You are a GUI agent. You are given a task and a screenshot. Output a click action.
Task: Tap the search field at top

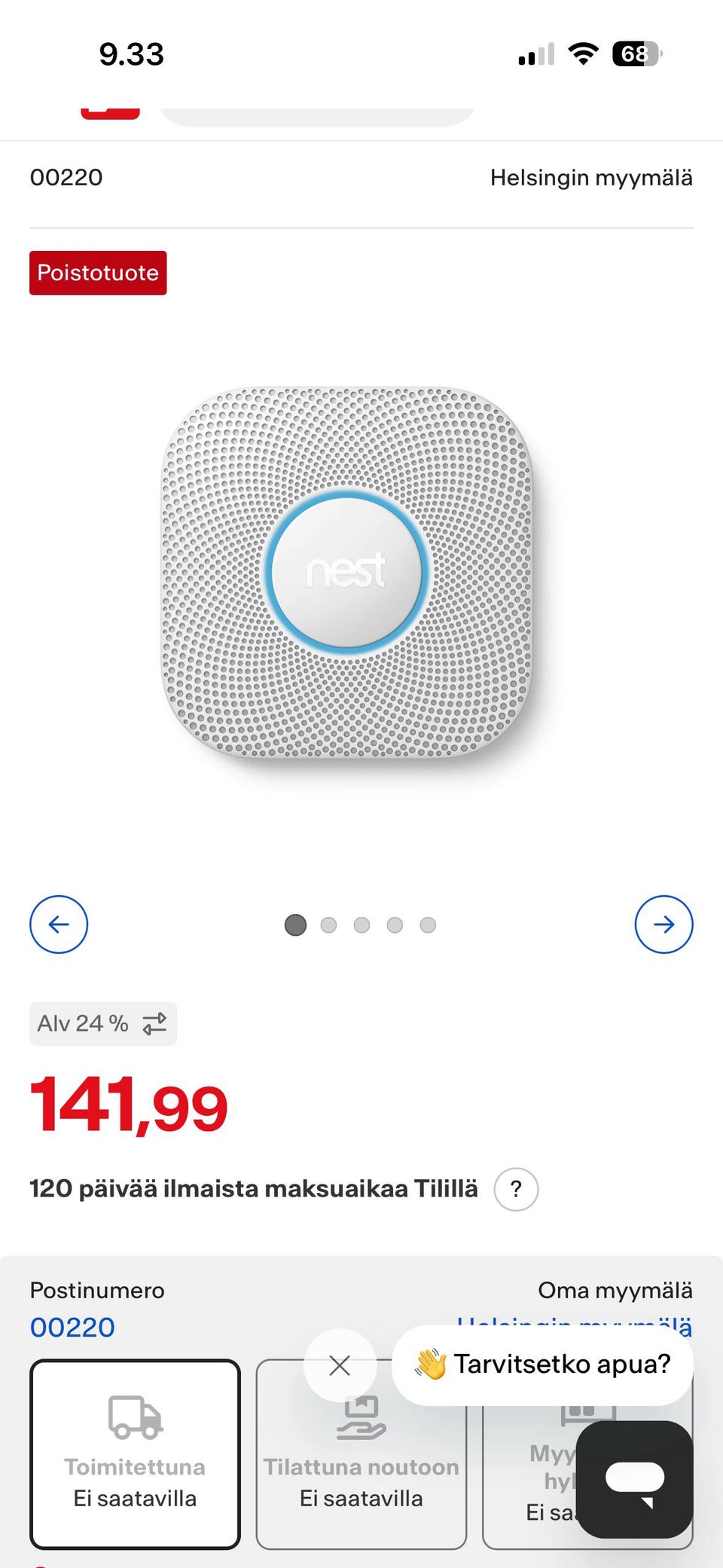tap(316, 115)
